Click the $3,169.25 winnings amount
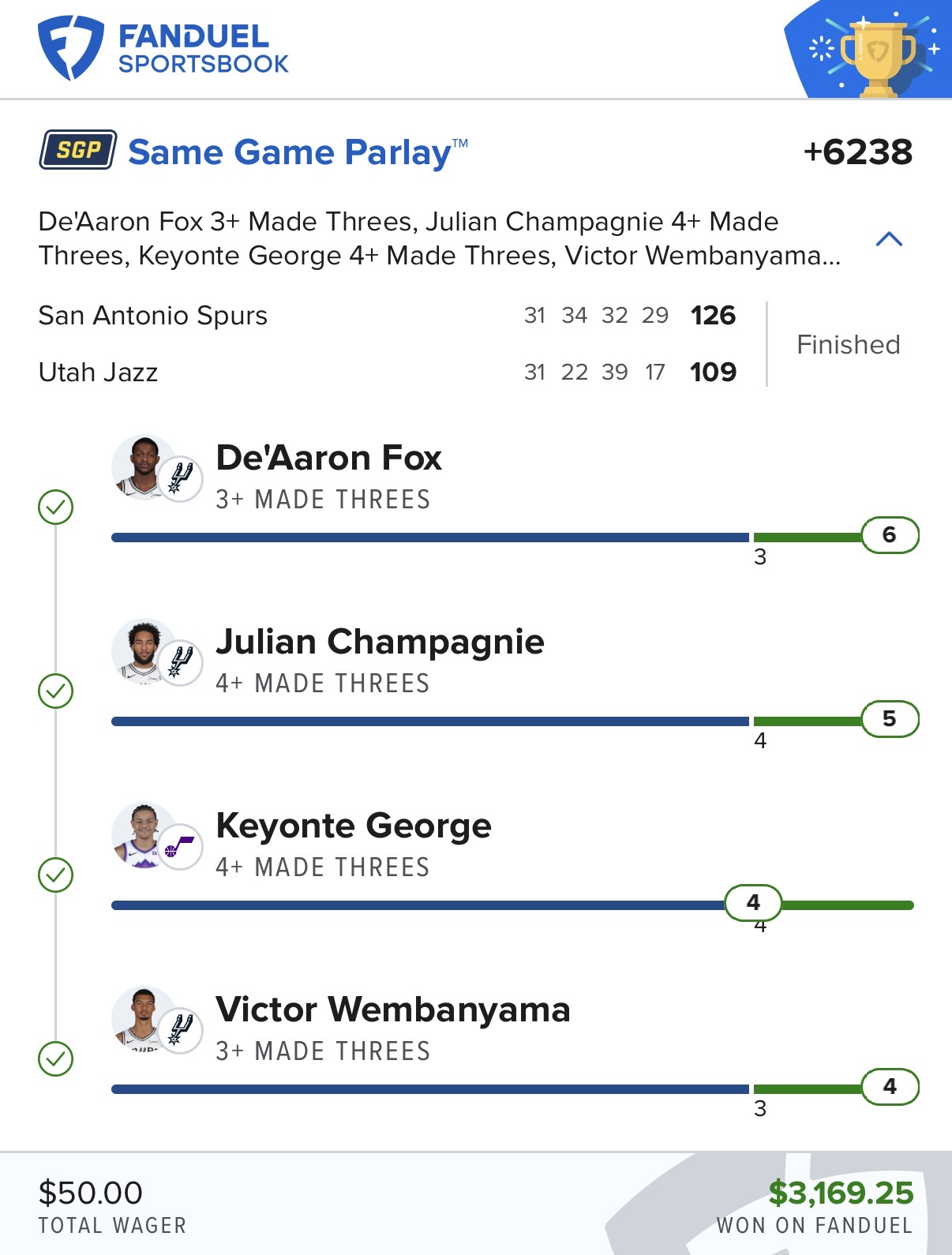This screenshot has width=952, height=1255. pyautogui.click(x=841, y=1193)
